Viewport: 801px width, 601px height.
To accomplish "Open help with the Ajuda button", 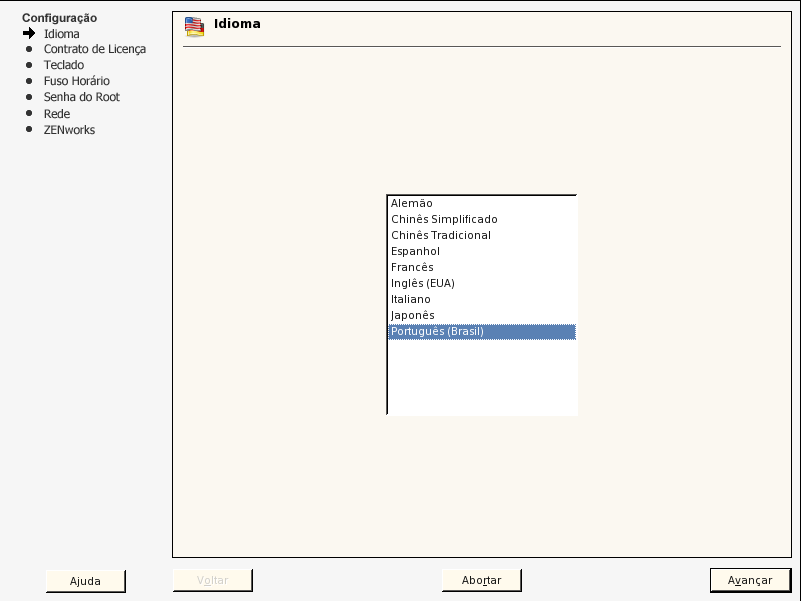I will pyautogui.click(x=85, y=581).
